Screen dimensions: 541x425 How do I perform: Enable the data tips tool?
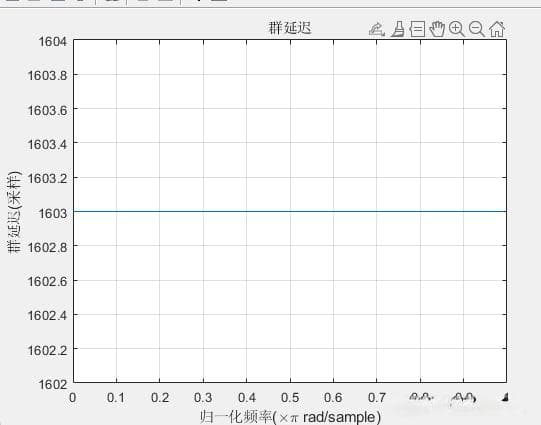pyautogui.click(x=417, y=29)
